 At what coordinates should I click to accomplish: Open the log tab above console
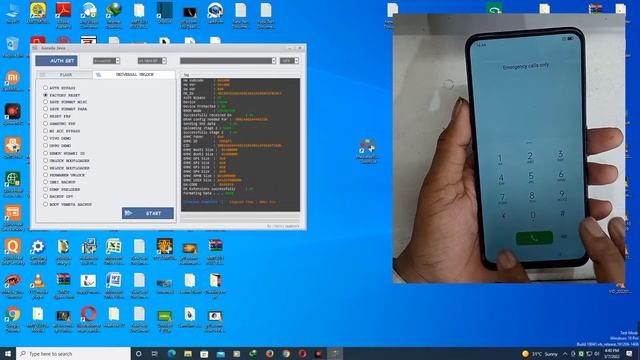point(186,75)
